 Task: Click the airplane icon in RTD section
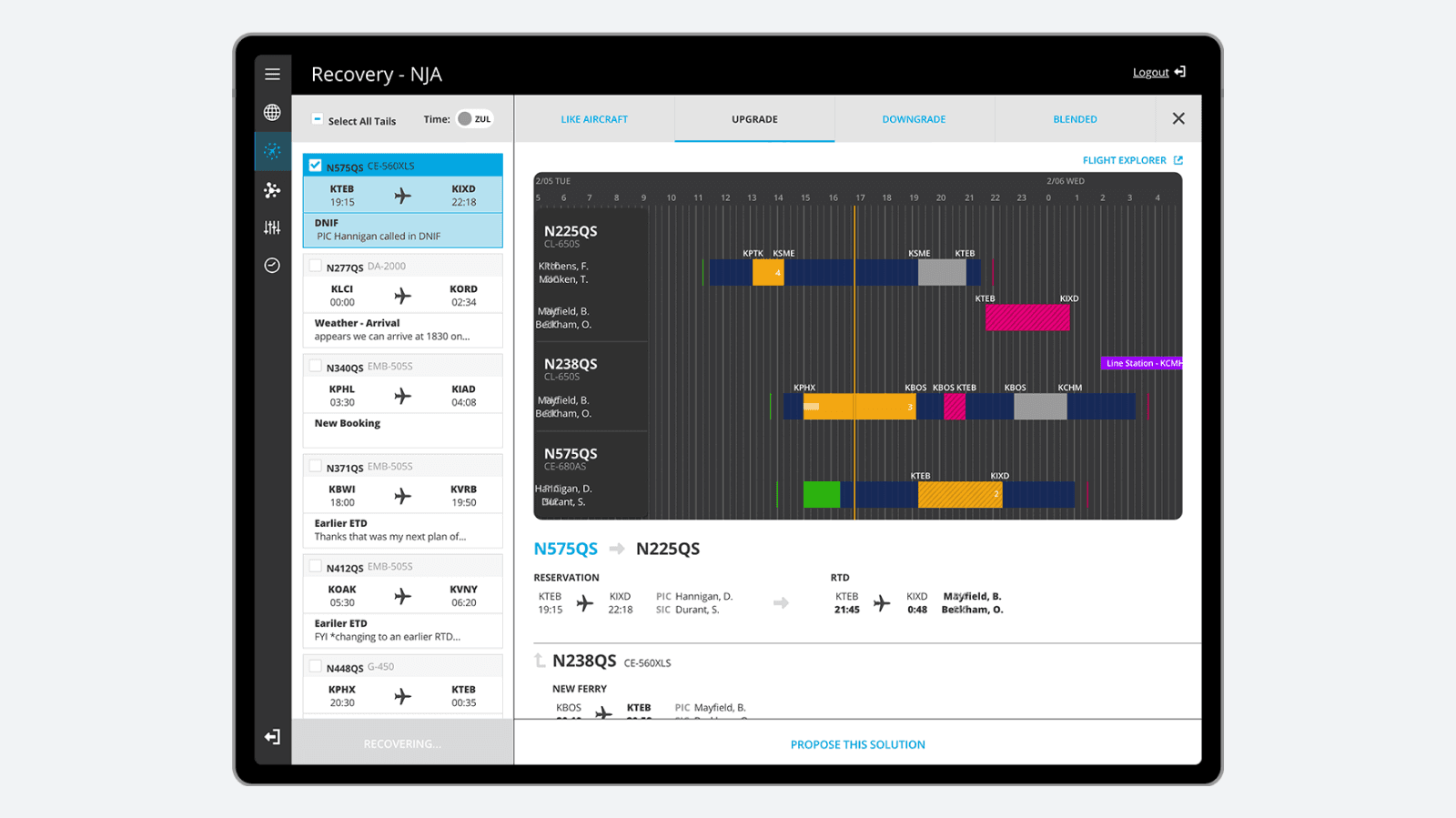882,602
